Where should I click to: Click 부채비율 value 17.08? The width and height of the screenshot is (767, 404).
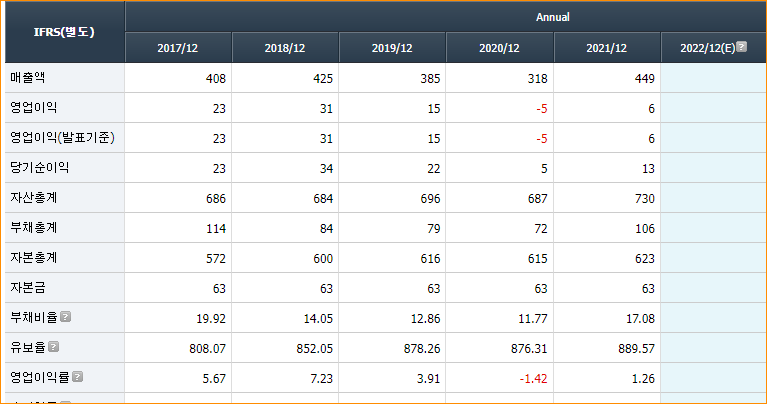point(640,319)
